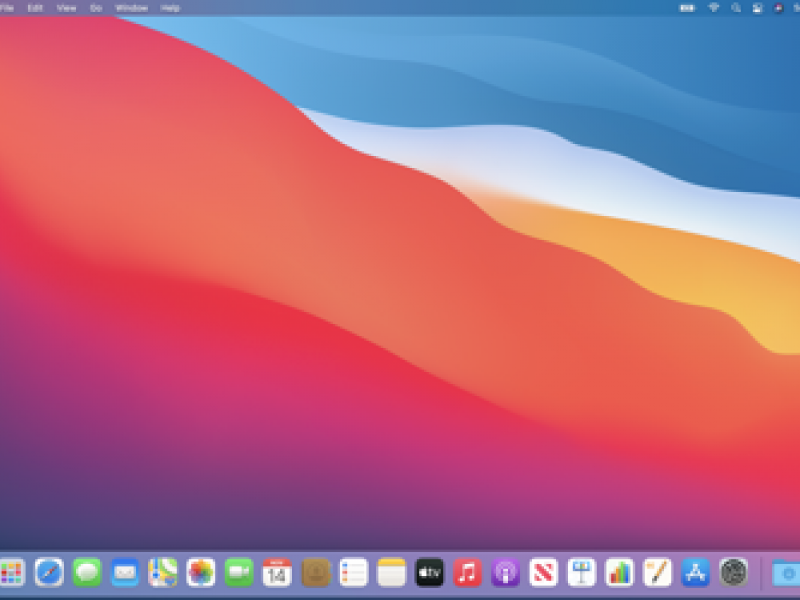Launch Keynote from the Dock
Image resolution: width=800 pixels, height=600 pixels.
(x=582, y=572)
